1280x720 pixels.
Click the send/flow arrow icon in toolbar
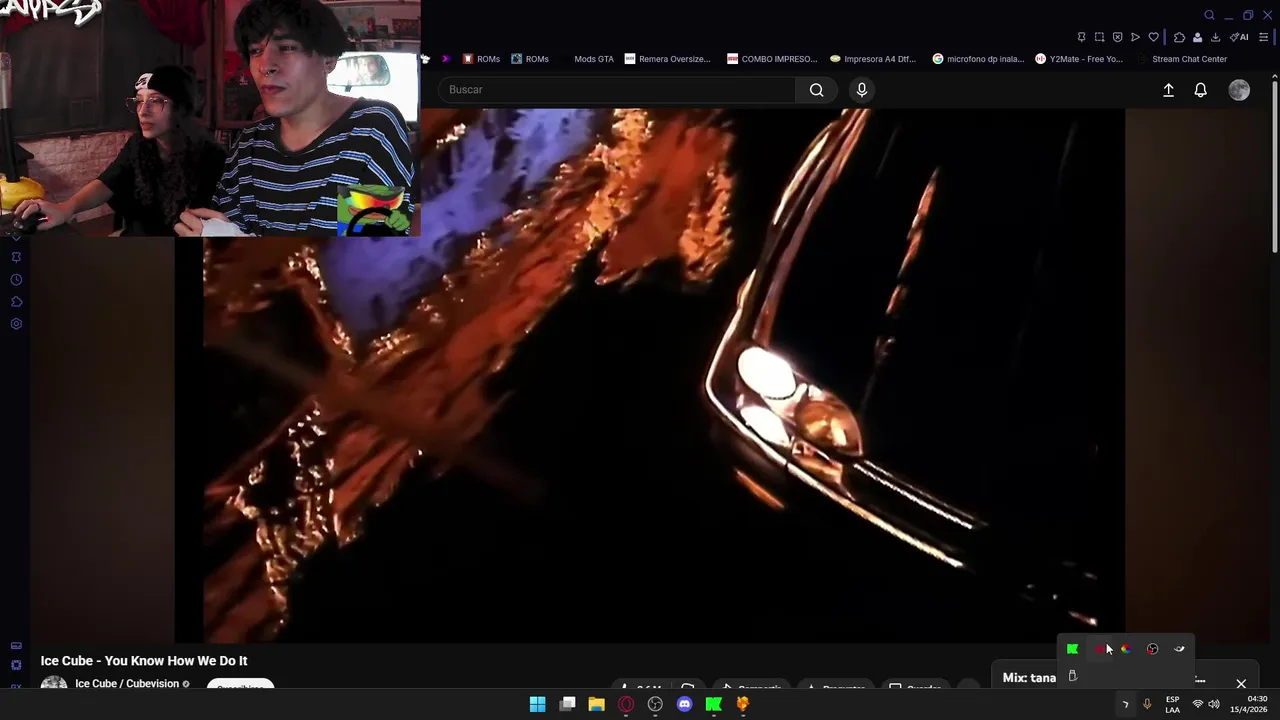point(1135,37)
